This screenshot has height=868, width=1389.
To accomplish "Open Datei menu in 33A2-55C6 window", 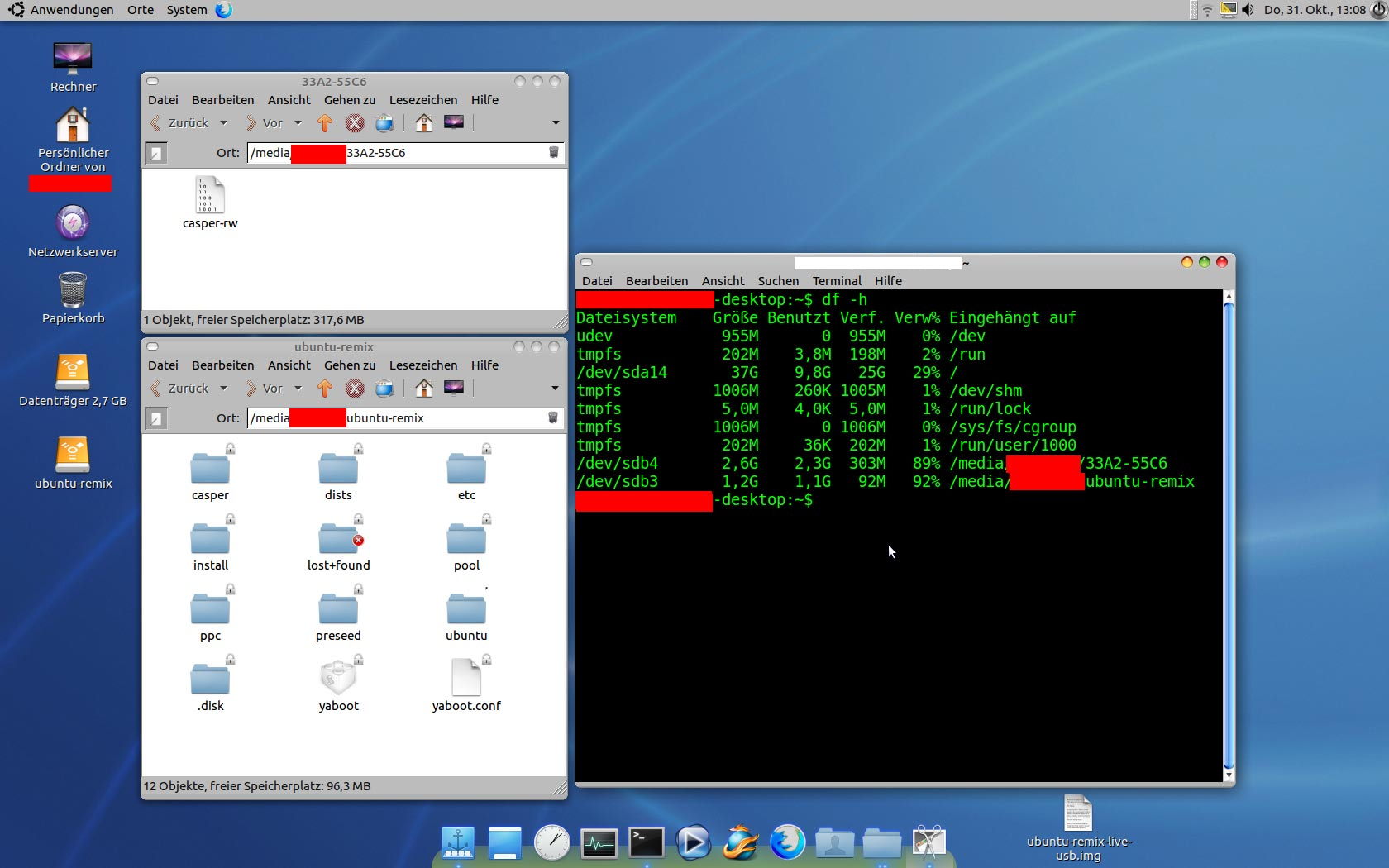I will (x=163, y=100).
